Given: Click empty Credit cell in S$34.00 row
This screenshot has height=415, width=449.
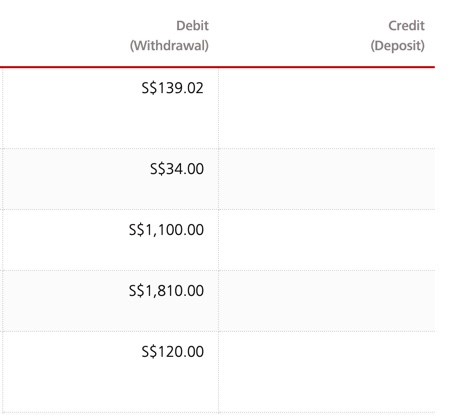Looking at the screenshot, I should point(327,179).
